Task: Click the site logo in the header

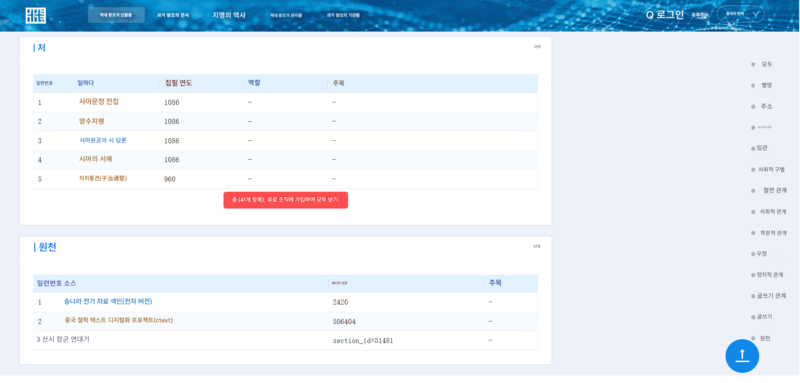Action: (36, 15)
